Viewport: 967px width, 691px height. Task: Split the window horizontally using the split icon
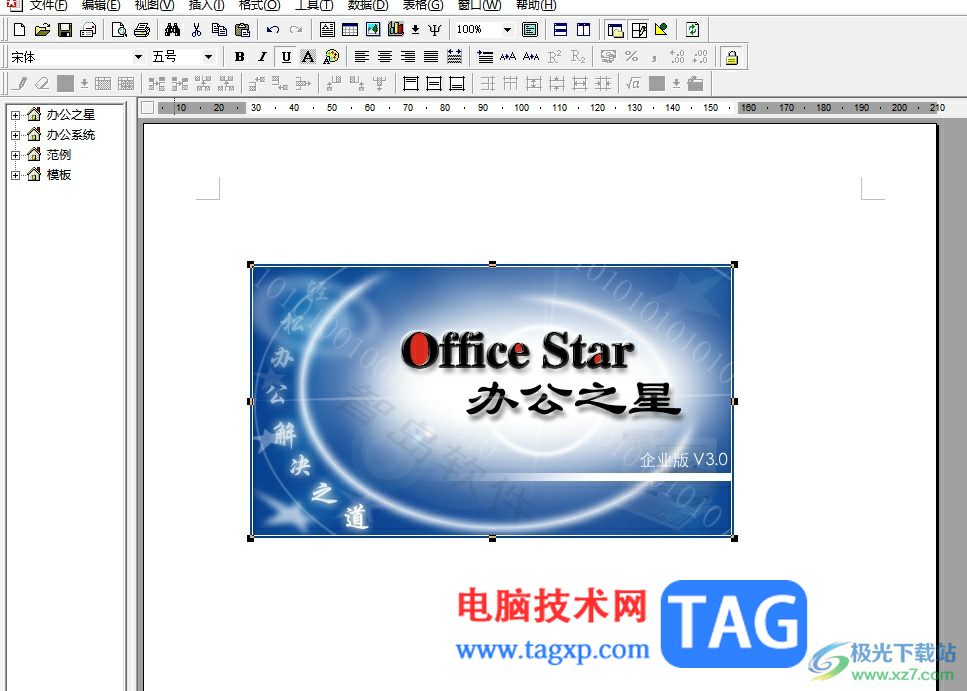pyautogui.click(x=561, y=30)
